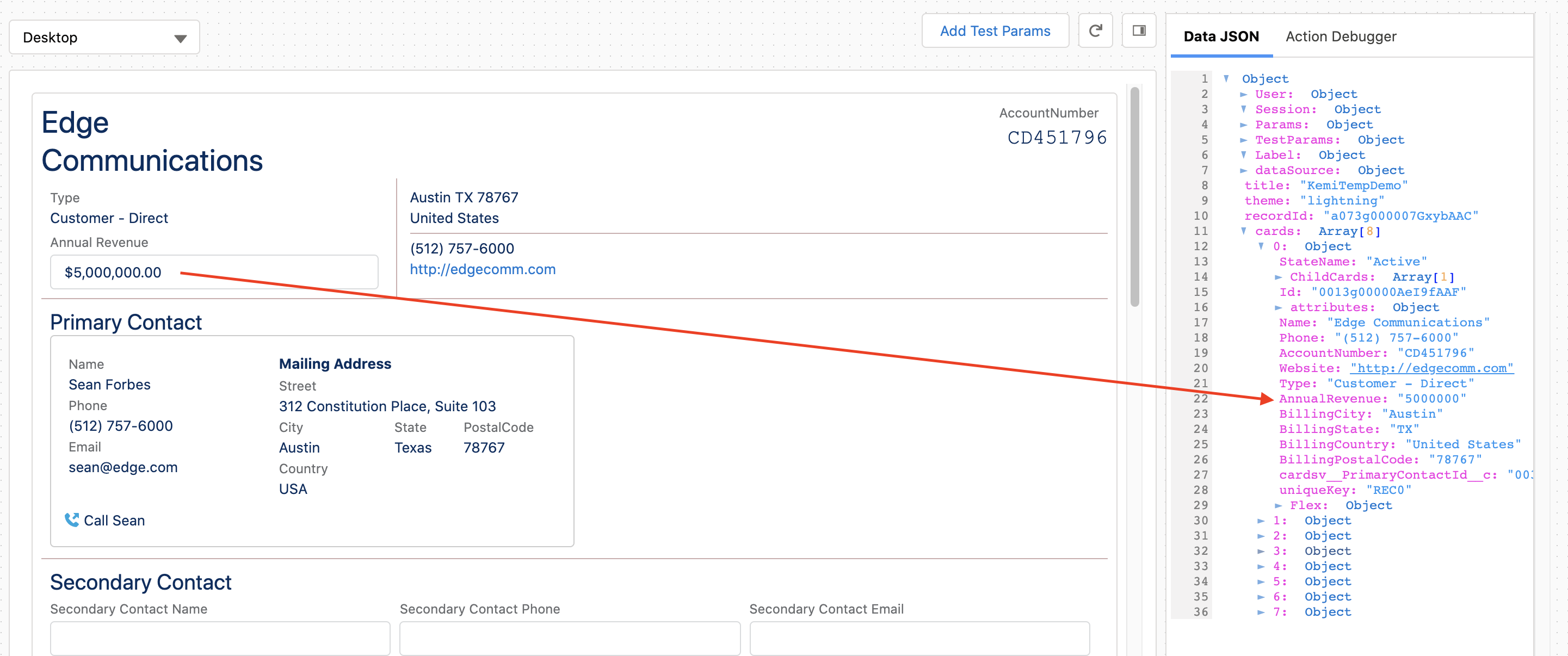
Task: Click the BillingCity "Austin" JSON line
Action: click(x=1360, y=414)
